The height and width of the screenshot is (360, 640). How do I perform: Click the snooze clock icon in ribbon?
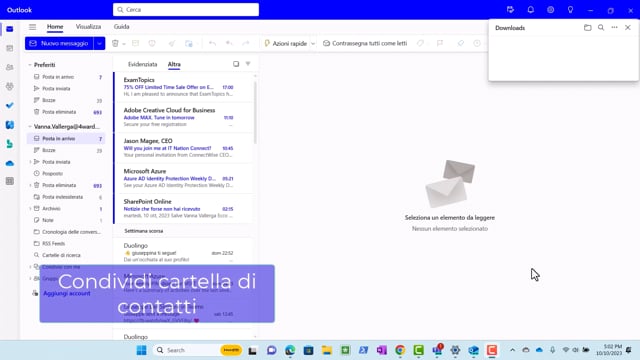[x=477, y=43]
